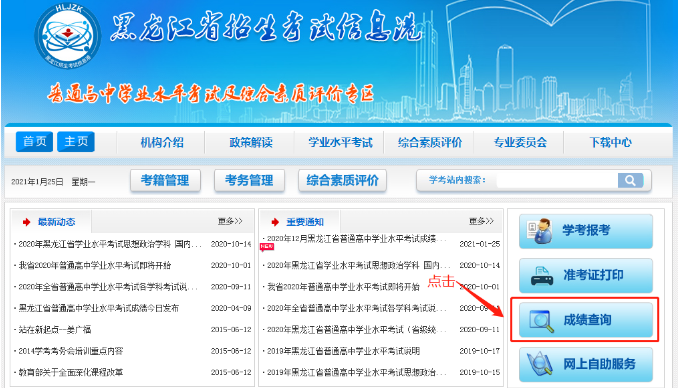Open the 学业水平考试 menu item

(x=340, y=142)
